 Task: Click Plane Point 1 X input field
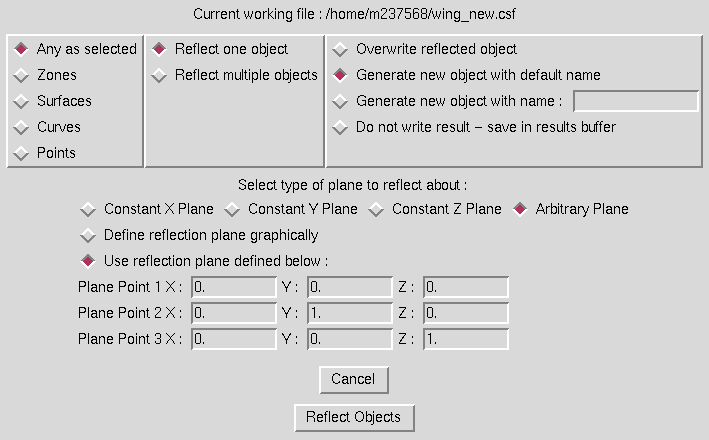tap(233, 288)
